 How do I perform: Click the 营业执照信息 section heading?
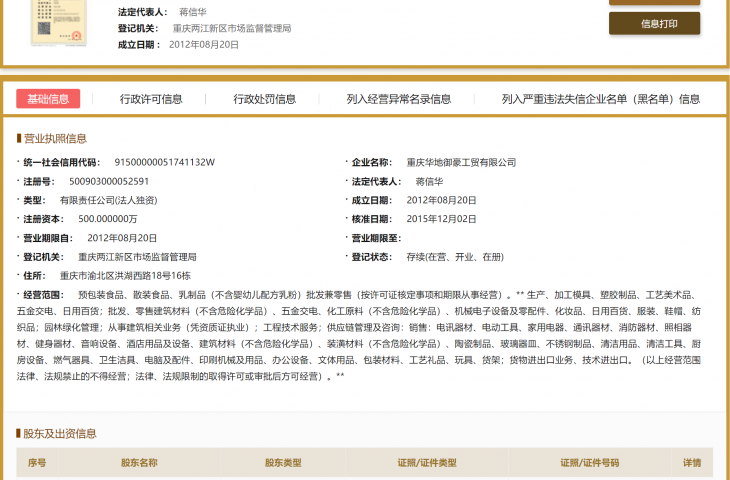pos(55,139)
